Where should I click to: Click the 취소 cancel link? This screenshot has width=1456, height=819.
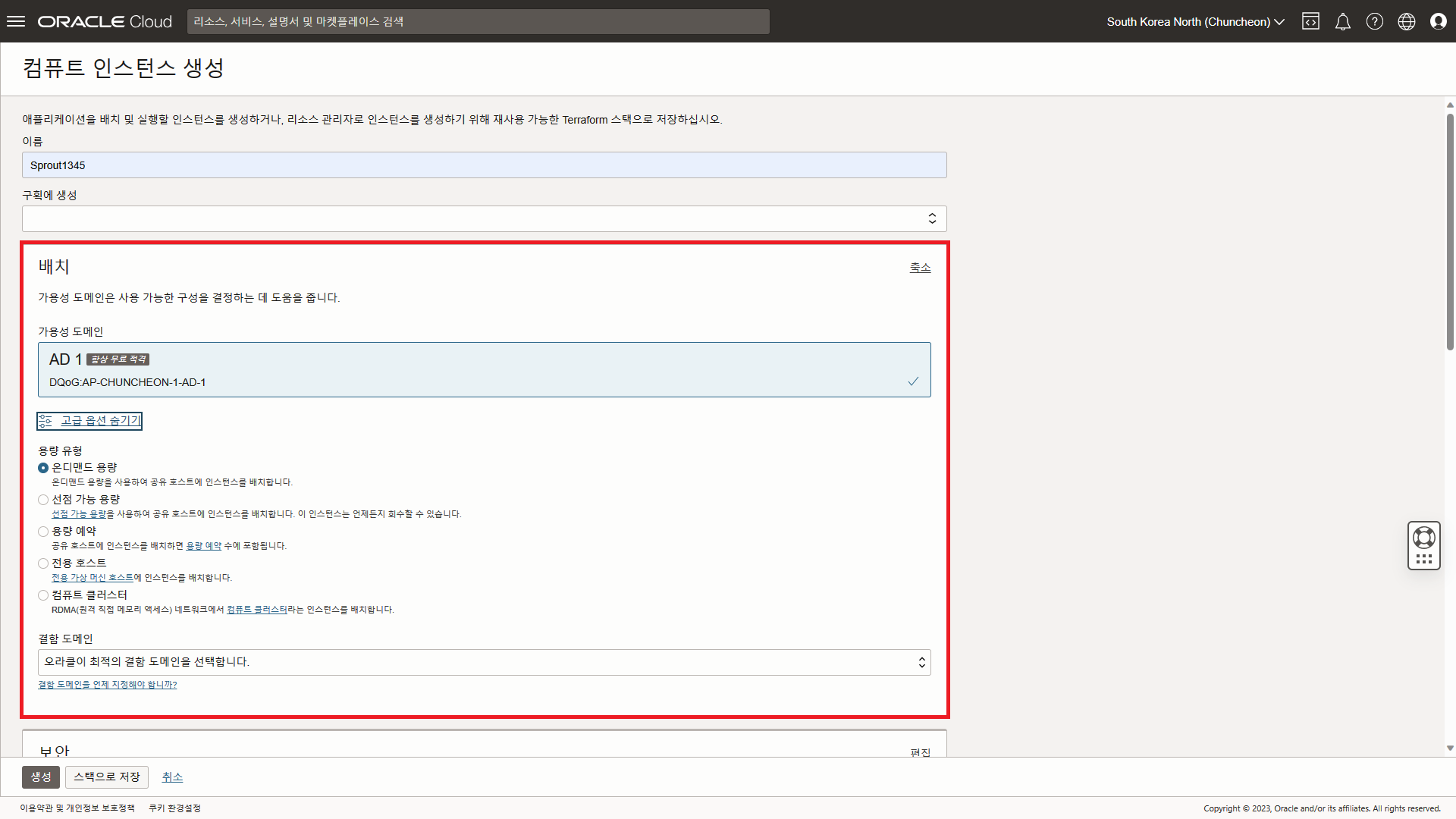pyautogui.click(x=172, y=777)
